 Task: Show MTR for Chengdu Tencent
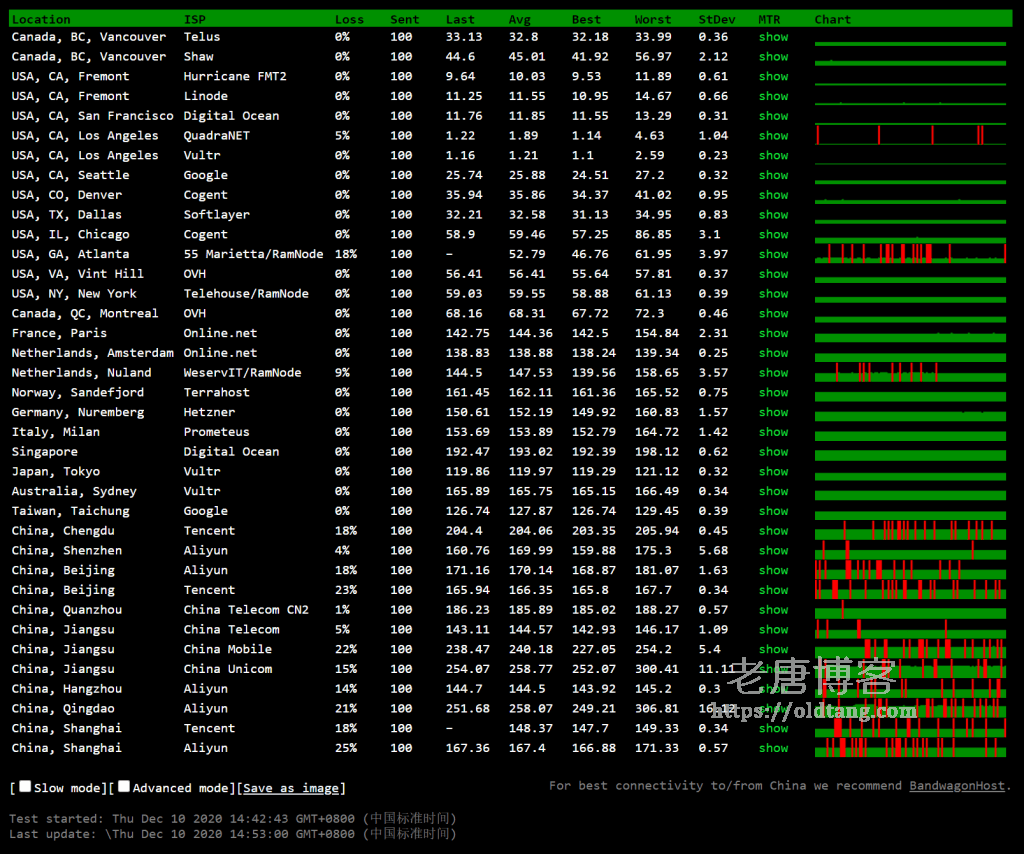pos(773,531)
